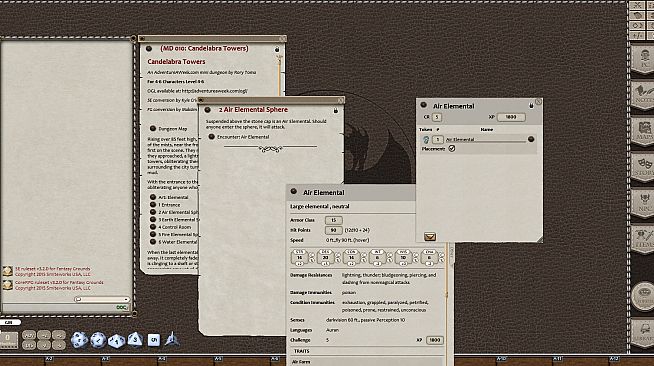Click the link icon on Air Elemental NPC sheet

(x=294, y=191)
